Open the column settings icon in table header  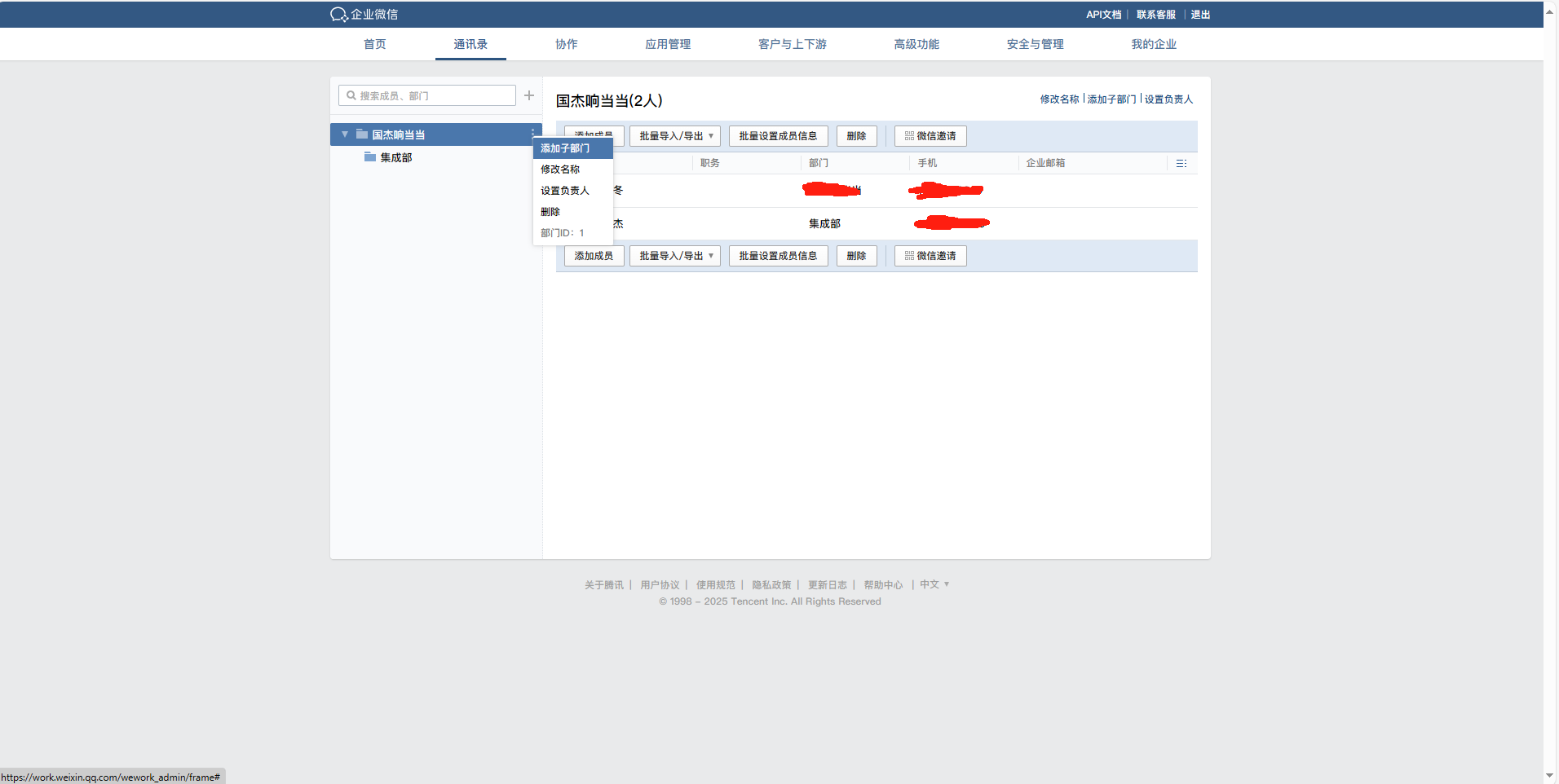1181,164
